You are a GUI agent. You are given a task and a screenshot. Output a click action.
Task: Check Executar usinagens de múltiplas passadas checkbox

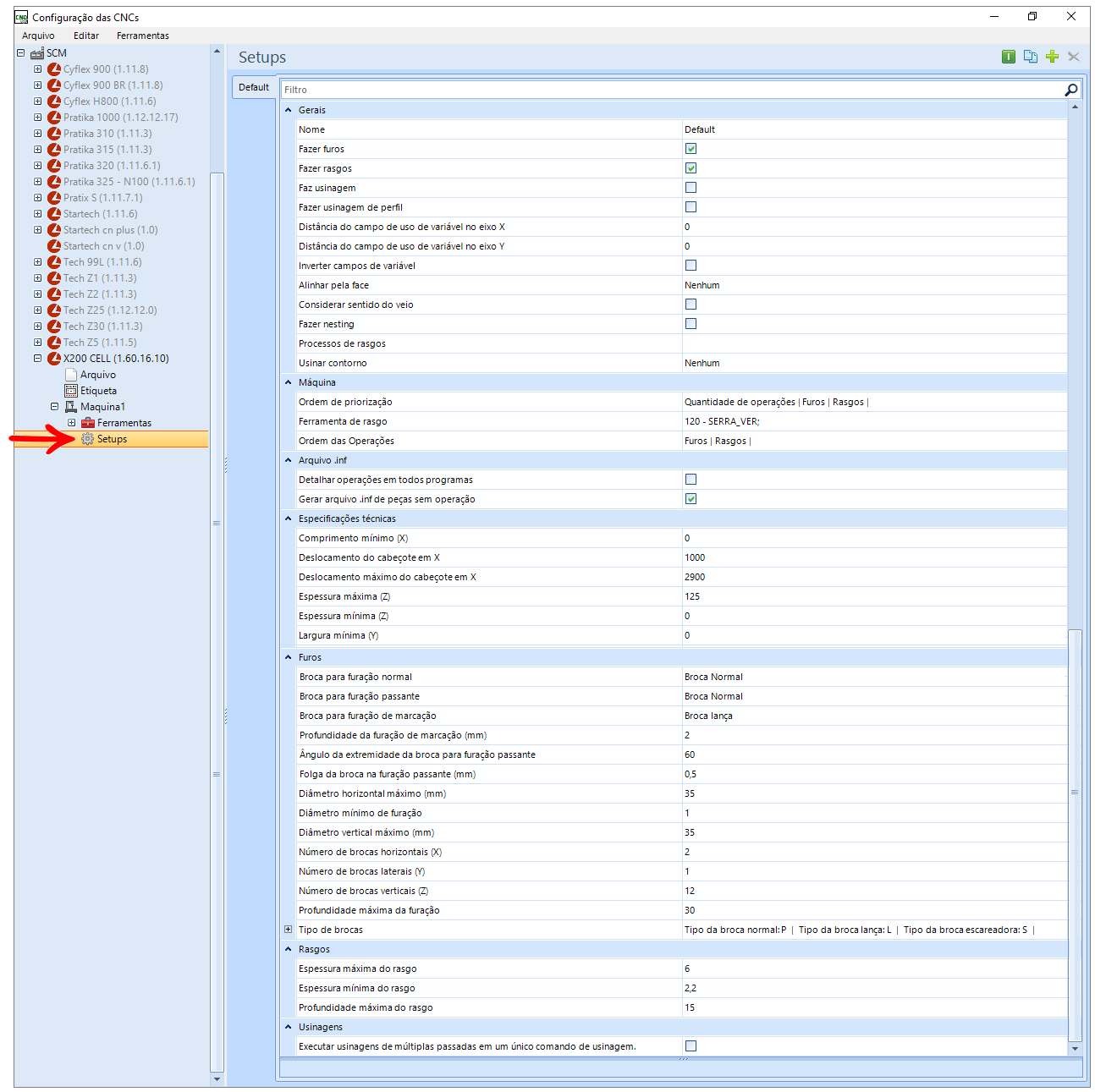691,1046
